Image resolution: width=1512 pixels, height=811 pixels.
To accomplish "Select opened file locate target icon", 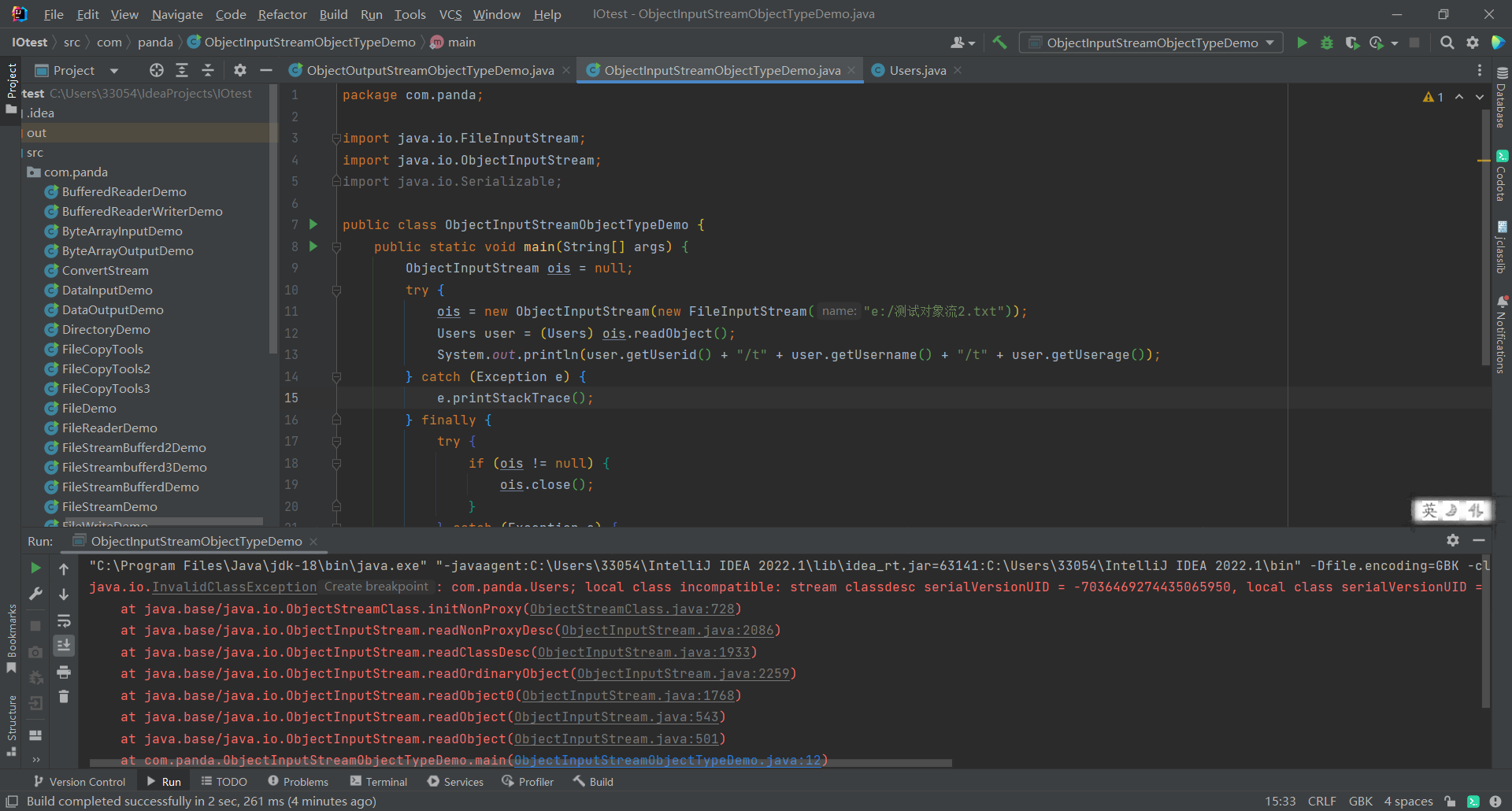I will (157, 70).
